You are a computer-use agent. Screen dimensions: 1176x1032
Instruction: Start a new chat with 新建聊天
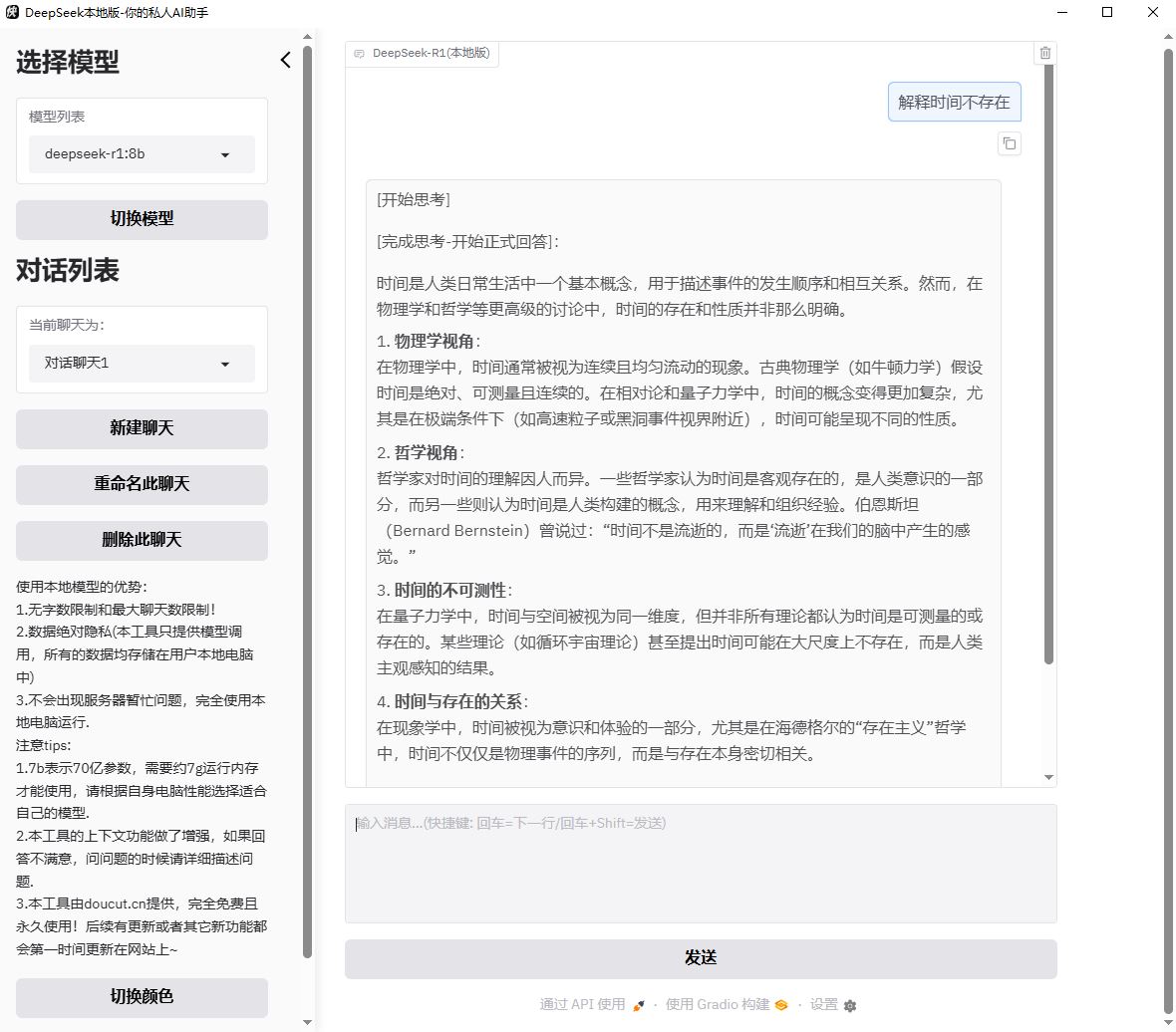pyautogui.click(x=142, y=428)
